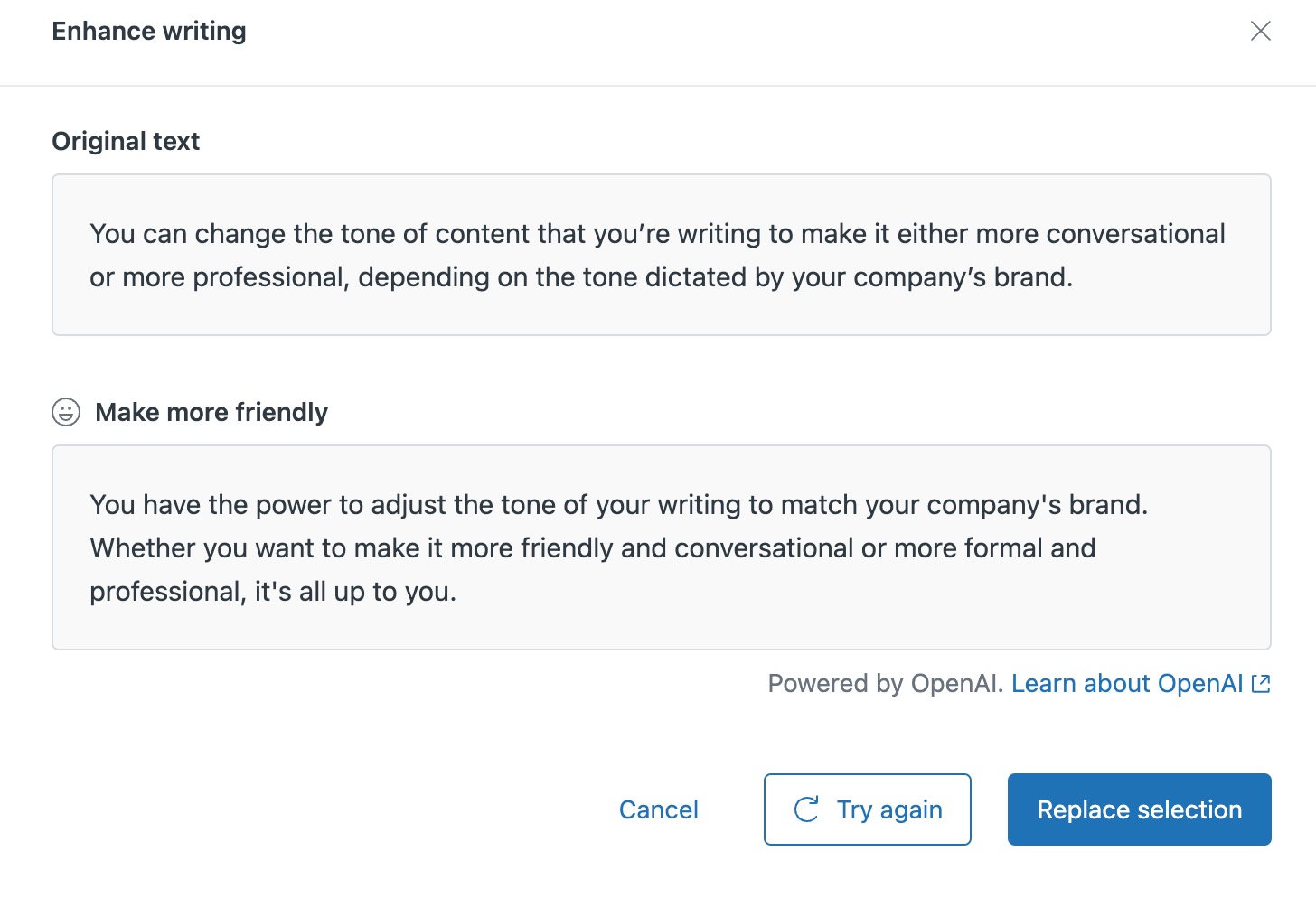Click the line starting 'You can change the tone'
This screenshot has width=1316, height=898.
(657, 234)
